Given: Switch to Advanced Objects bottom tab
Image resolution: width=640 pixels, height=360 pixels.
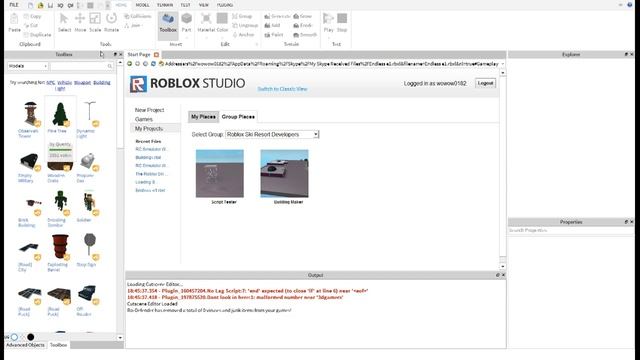Looking at the screenshot, I should point(25,345).
